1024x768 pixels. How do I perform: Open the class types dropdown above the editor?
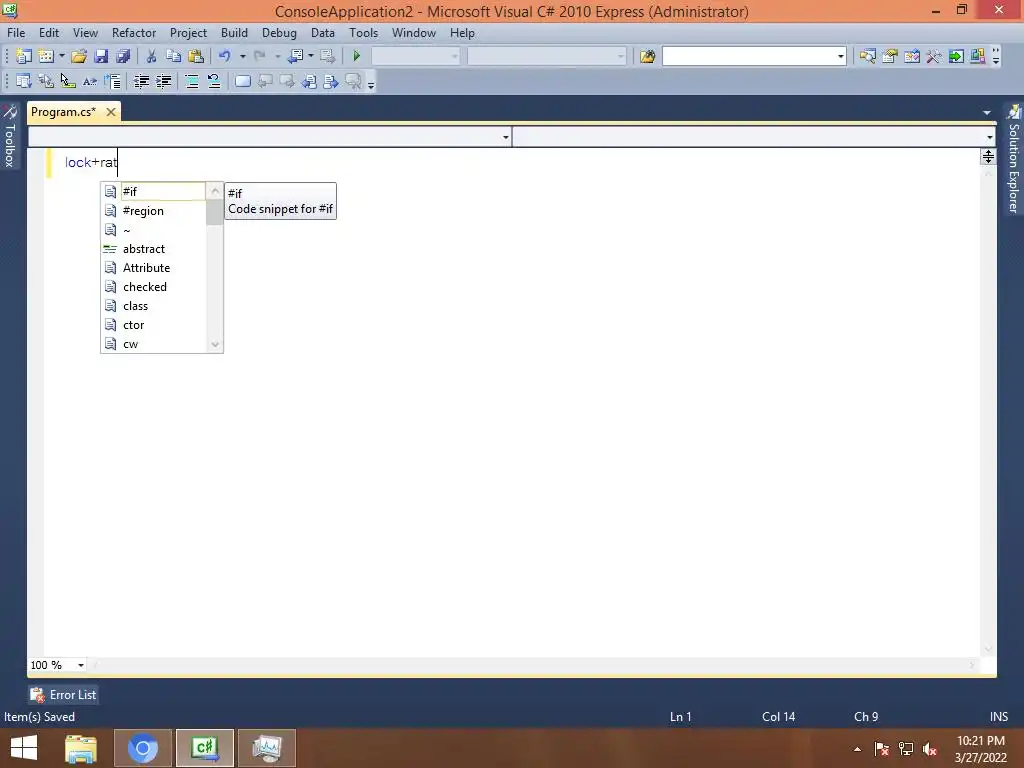pos(505,137)
